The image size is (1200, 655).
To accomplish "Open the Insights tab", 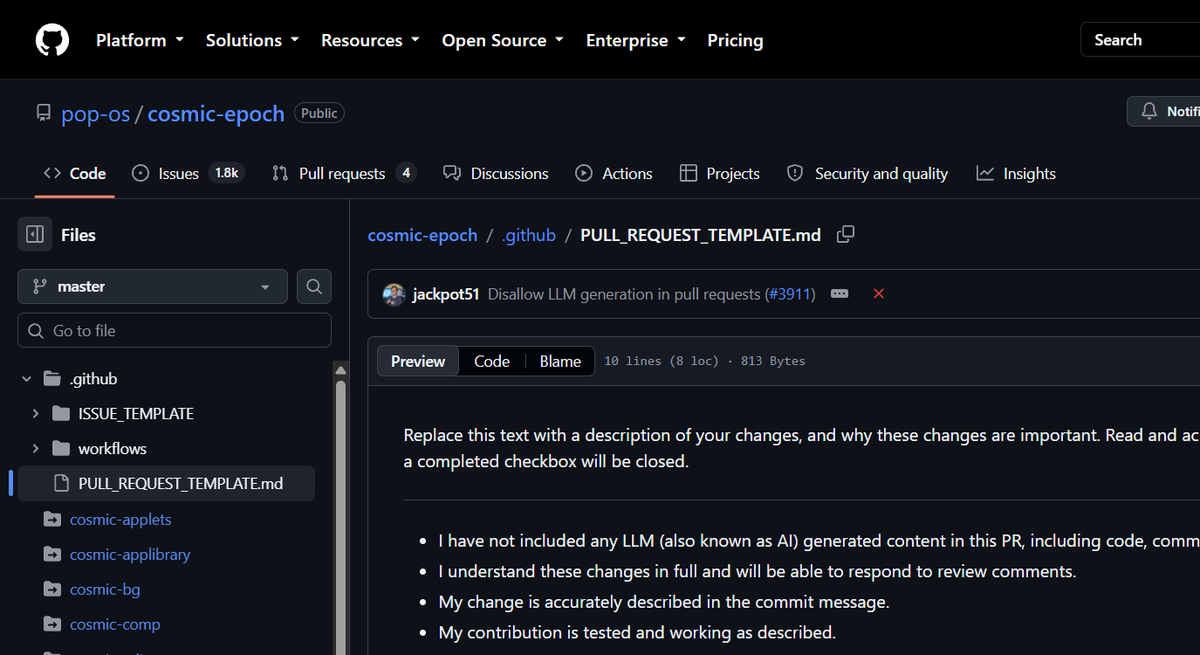I will (x=1016, y=173).
